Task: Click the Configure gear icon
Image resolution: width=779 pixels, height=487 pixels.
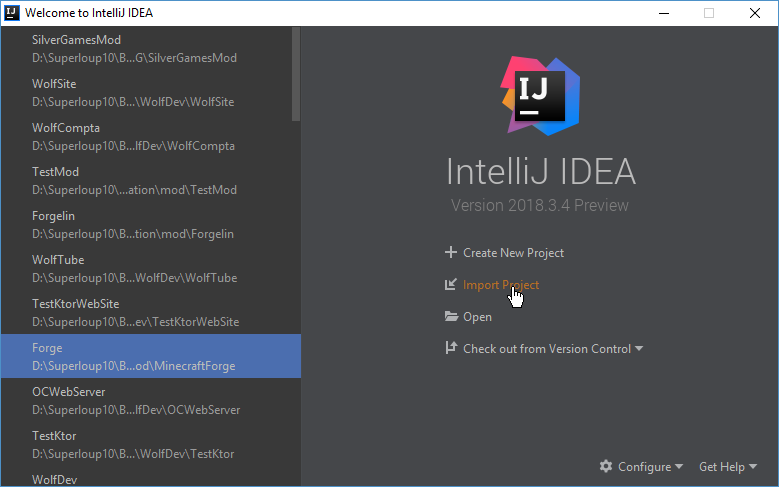Action: [605, 467]
